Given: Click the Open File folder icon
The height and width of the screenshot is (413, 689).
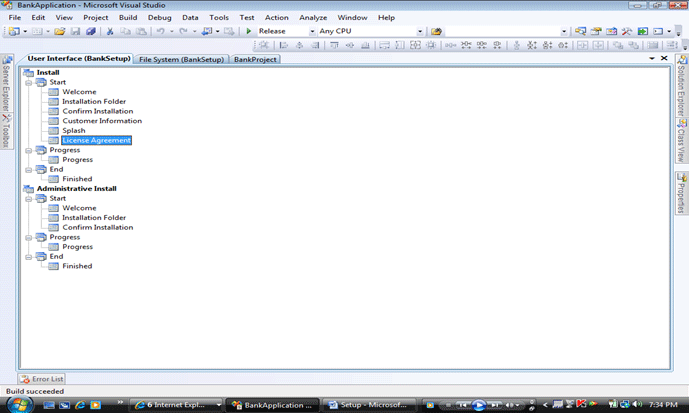Looking at the screenshot, I should coord(60,31).
